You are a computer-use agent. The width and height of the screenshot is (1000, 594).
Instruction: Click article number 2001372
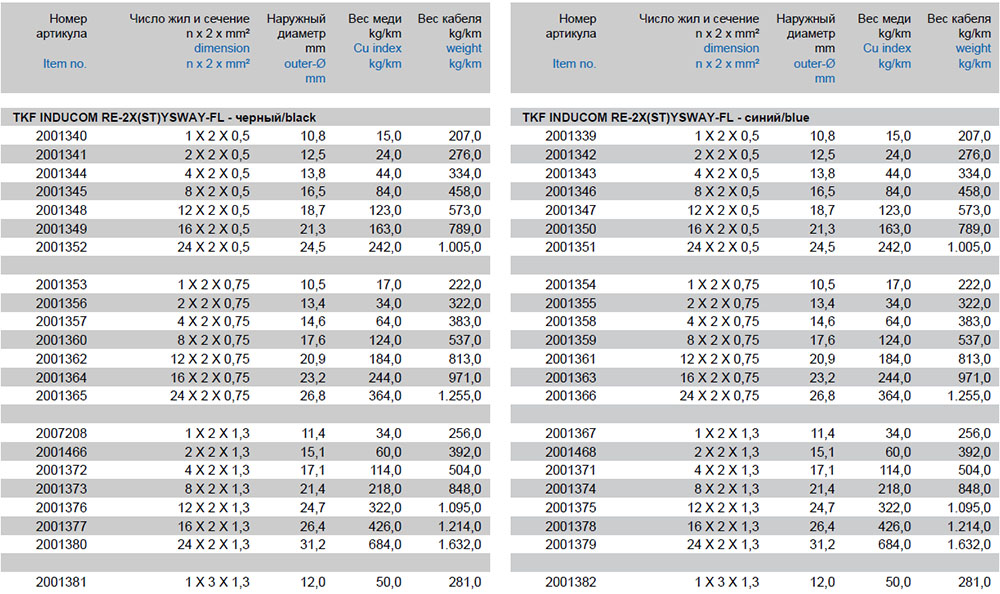click(61, 470)
